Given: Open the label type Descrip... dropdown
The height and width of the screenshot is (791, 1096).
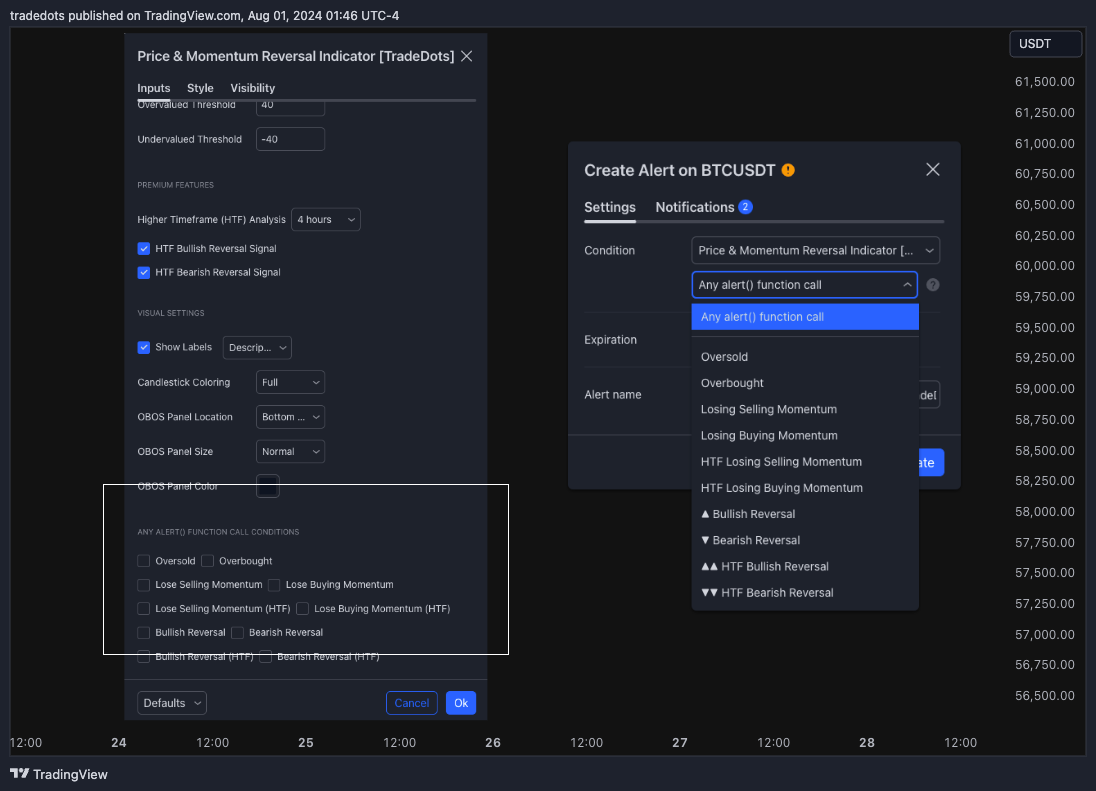Looking at the screenshot, I should (x=257, y=347).
